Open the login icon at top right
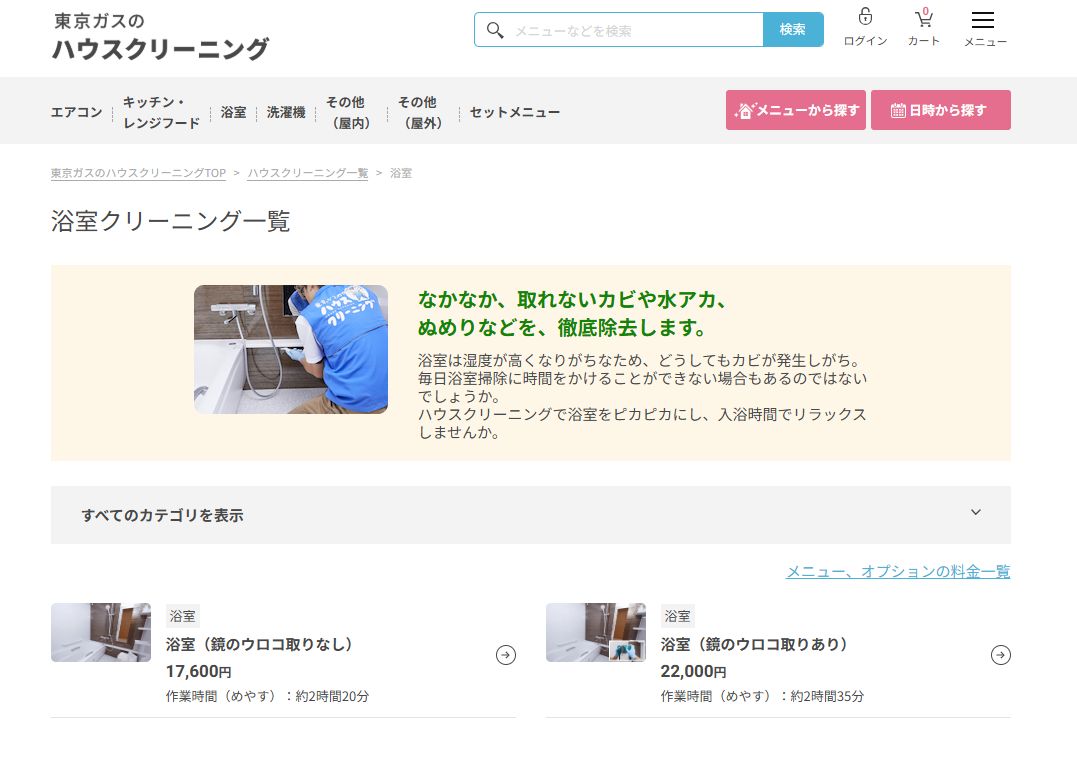The height and width of the screenshot is (757, 1077). [x=863, y=19]
